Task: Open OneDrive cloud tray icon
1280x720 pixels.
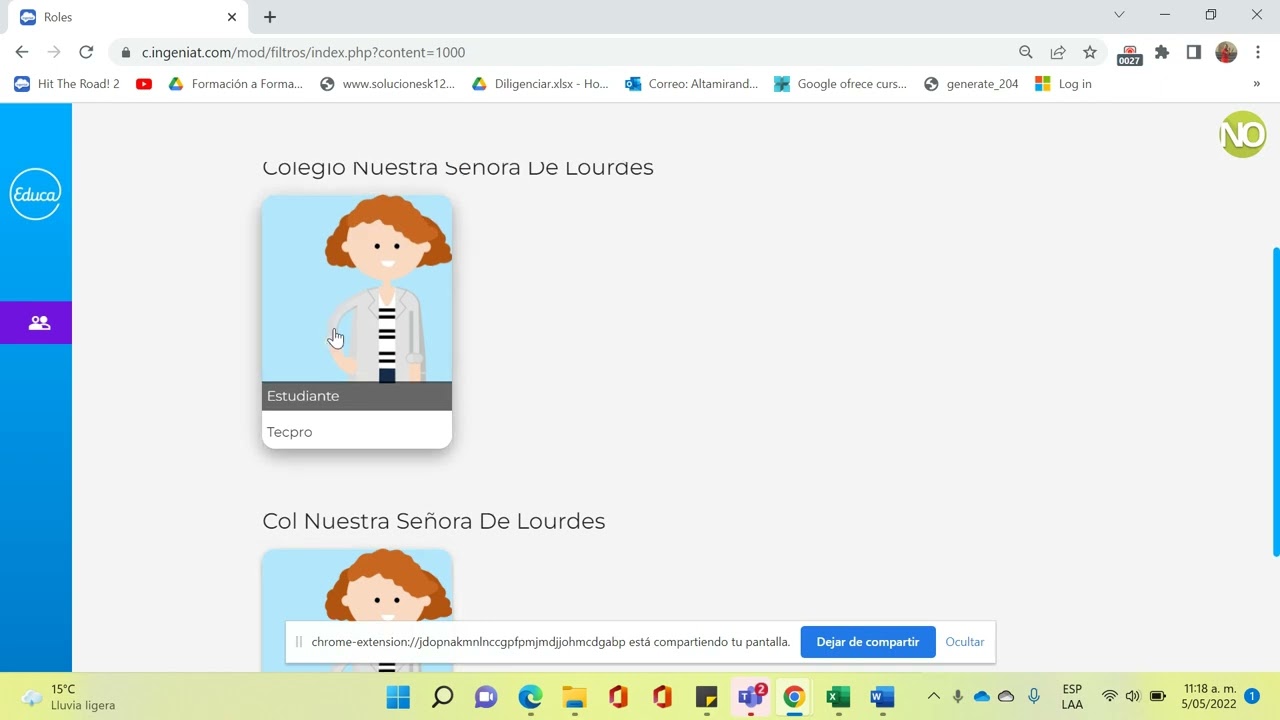Action: click(982, 696)
